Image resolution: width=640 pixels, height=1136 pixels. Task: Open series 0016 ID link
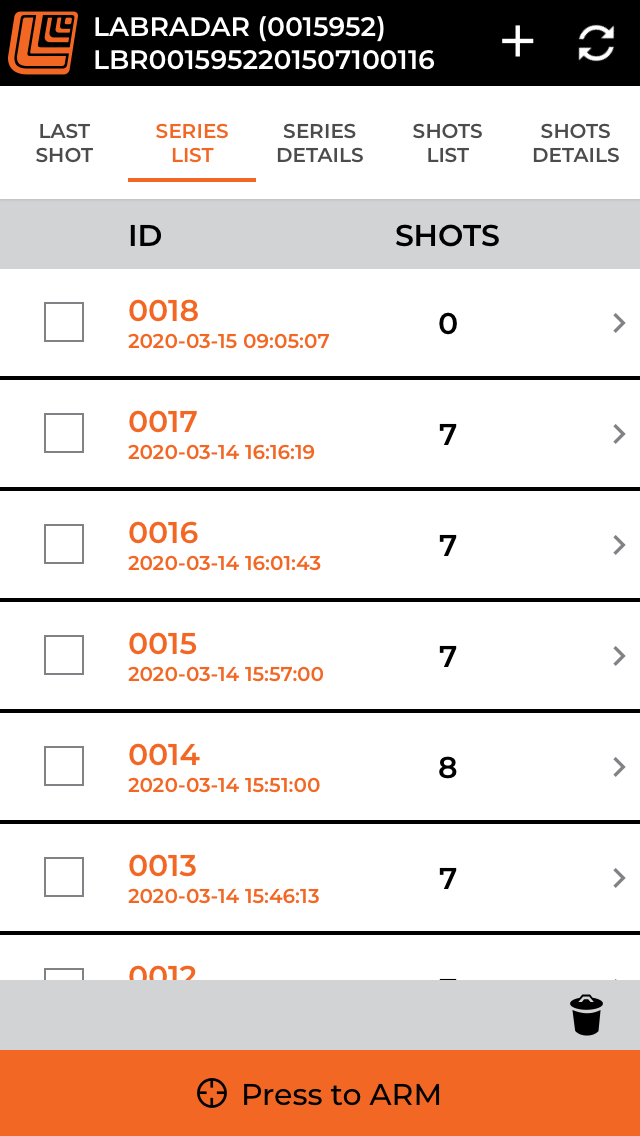point(163,532)
